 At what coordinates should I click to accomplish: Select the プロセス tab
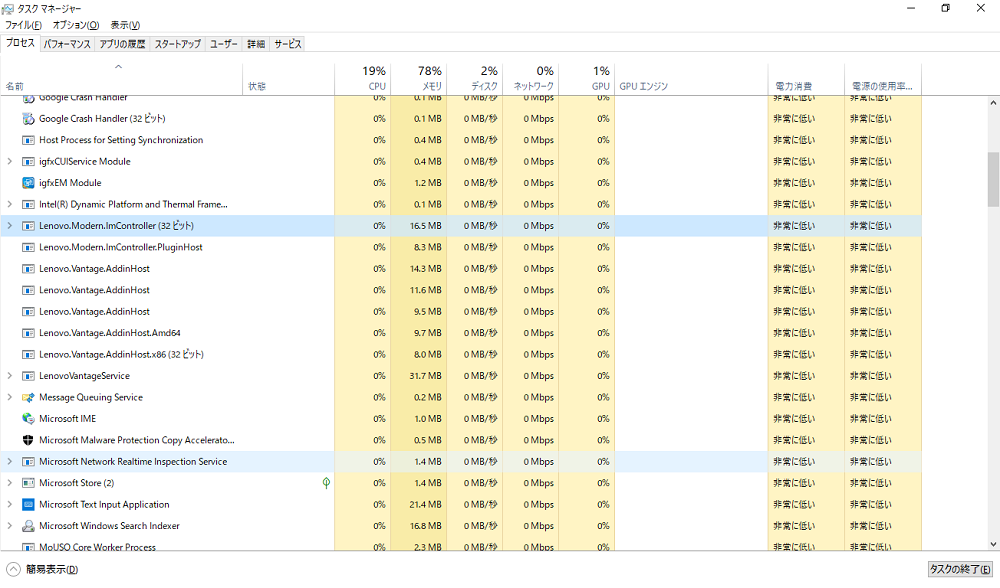click(20, 43)
